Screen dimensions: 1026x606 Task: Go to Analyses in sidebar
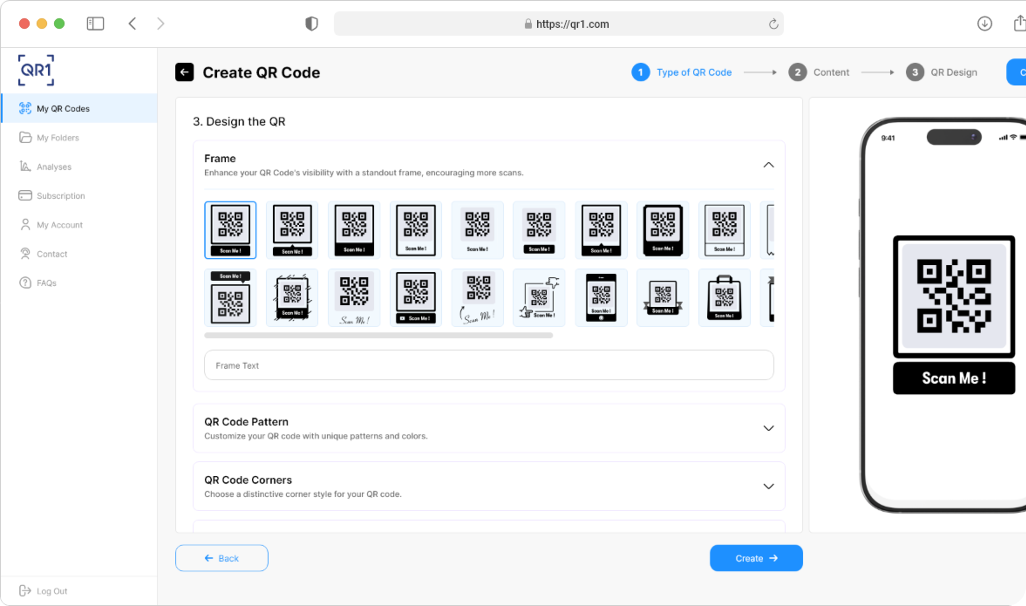click(54, 167)
